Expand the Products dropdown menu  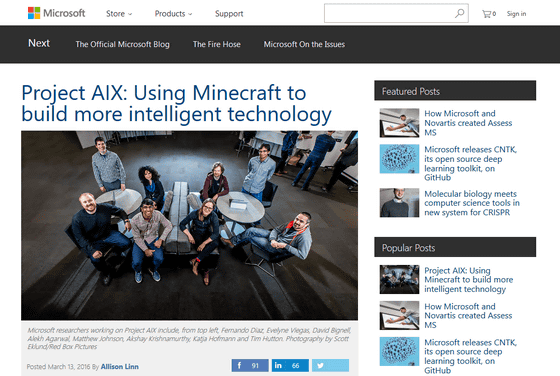coord(173,14)
